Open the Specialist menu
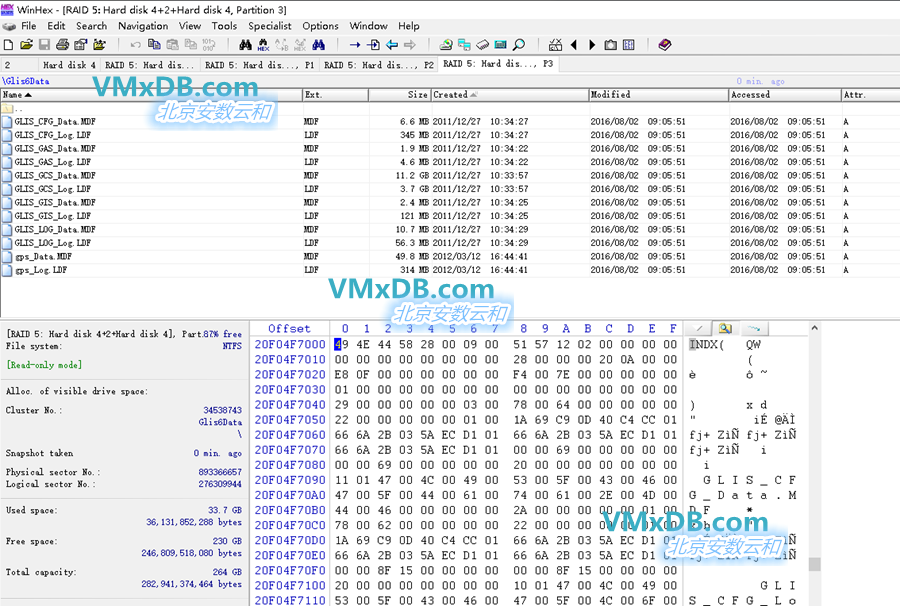Screen dimensions: 900x606 pos(270,26)
